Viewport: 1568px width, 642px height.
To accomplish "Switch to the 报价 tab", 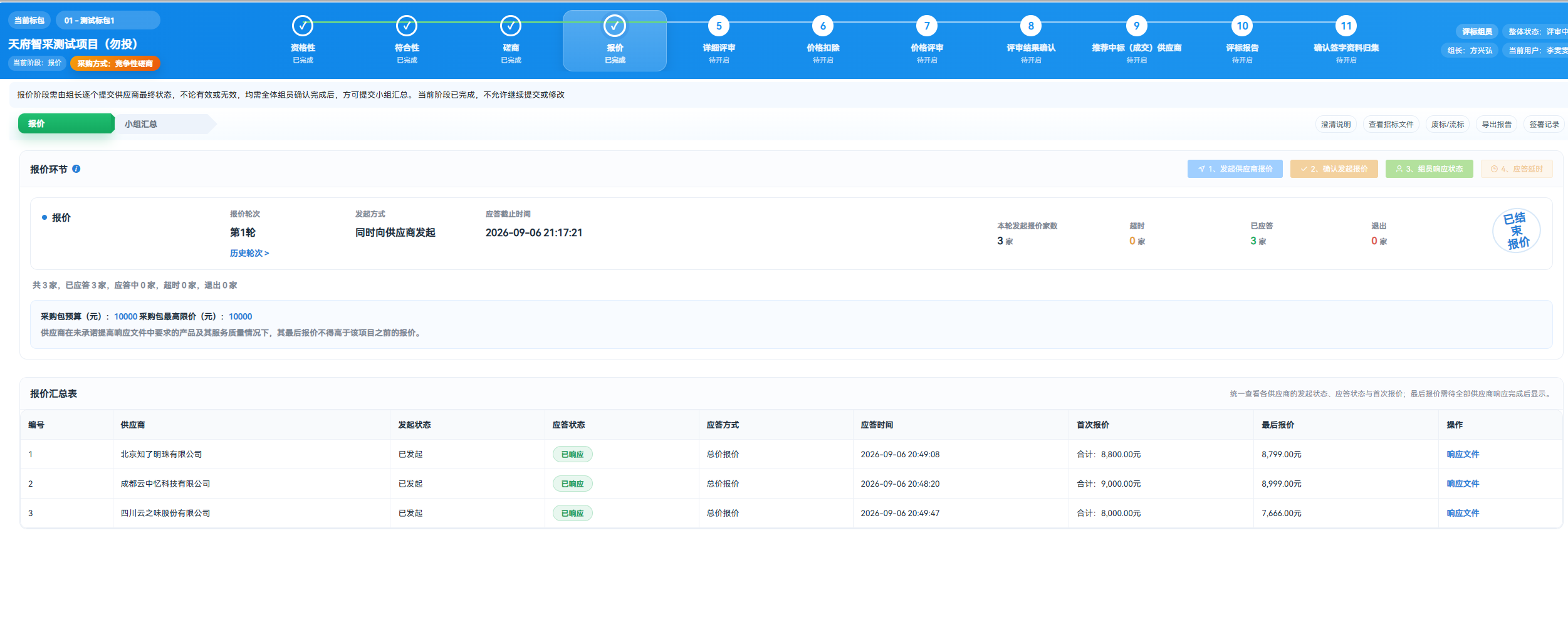I will point(66,123).
